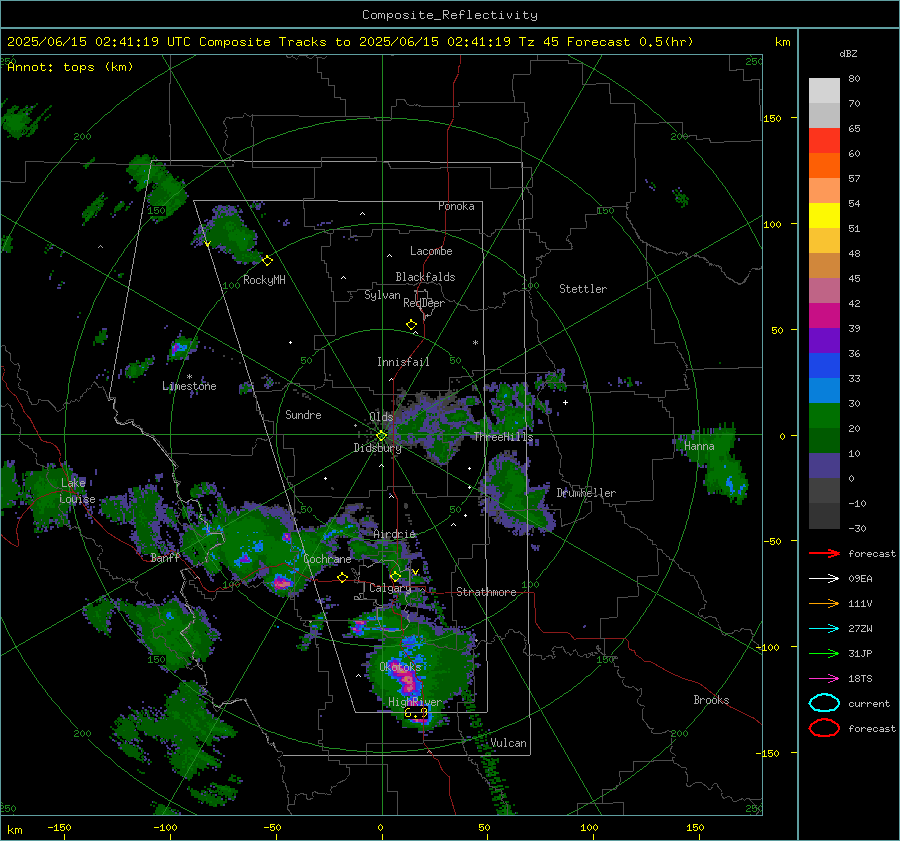Click the Hanna label
The image size is (900, 841).
tap(699, 446)
